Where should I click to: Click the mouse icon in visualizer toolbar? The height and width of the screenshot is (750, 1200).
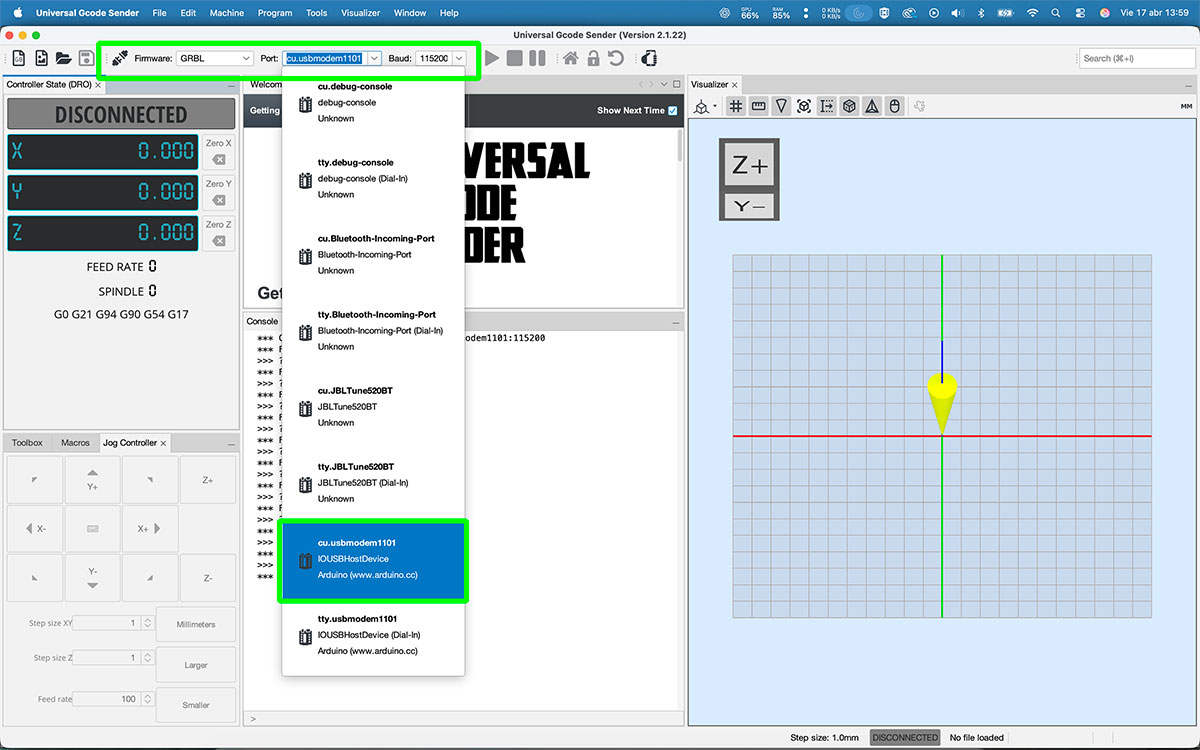coord(895,106)
